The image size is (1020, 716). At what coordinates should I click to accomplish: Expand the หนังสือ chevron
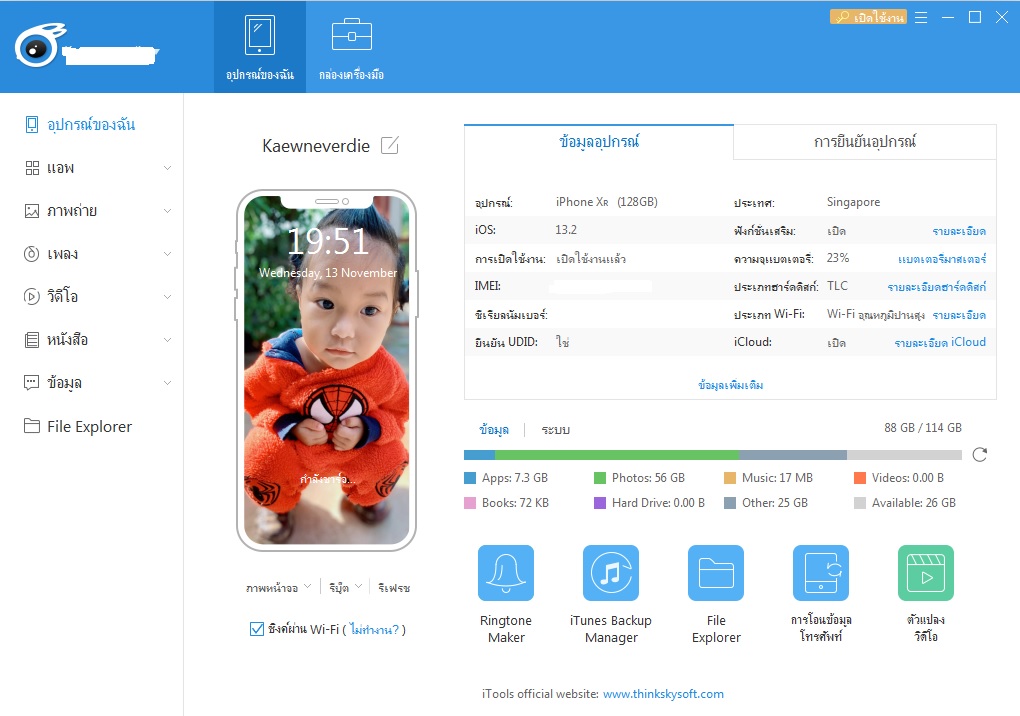tap(167, 339)
